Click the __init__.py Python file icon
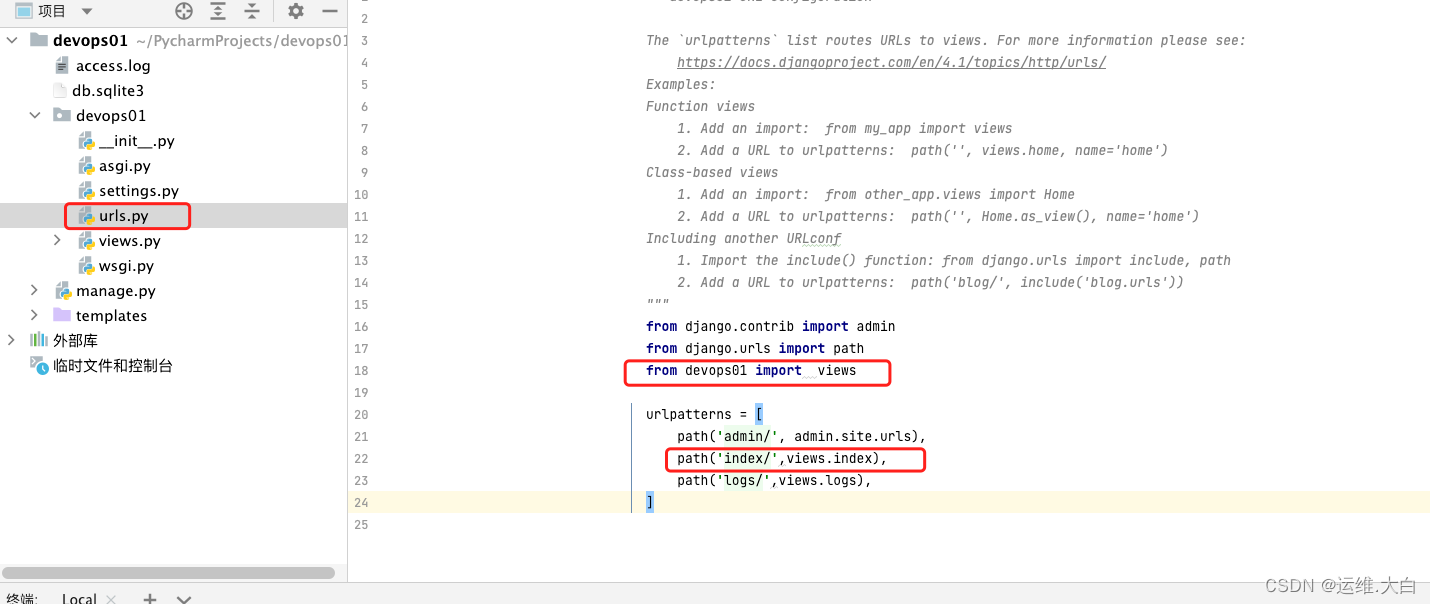Image resolution: width=1430 pixels, height=604 pixels. click(86, 140)
